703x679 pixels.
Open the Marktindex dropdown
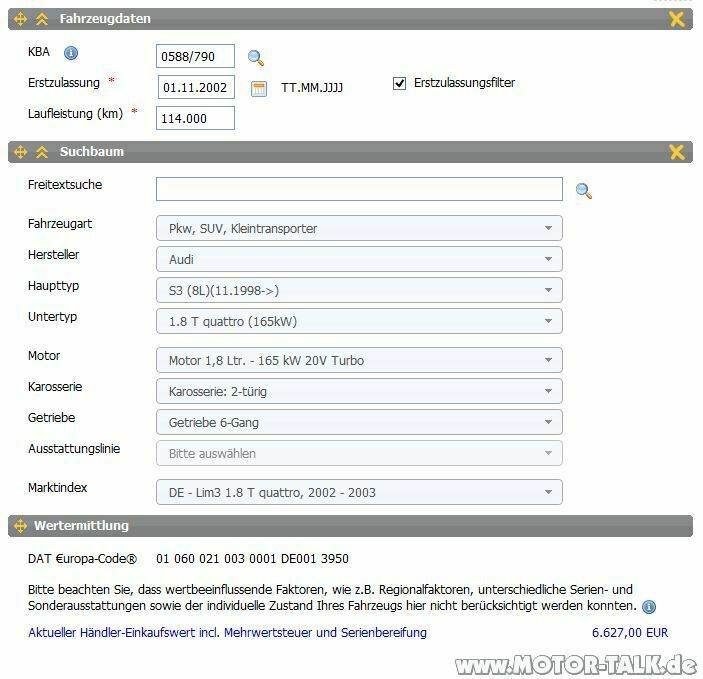pos(359,492)
